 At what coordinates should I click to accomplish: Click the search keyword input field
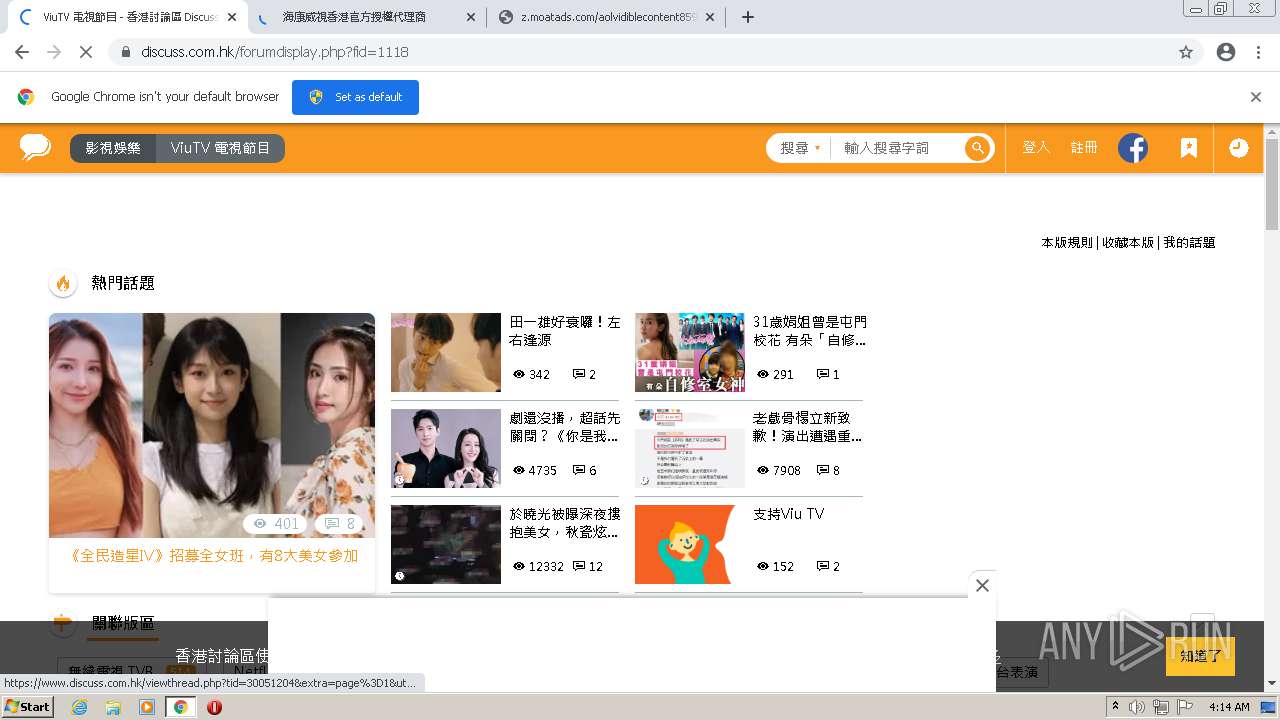(898, 148)
